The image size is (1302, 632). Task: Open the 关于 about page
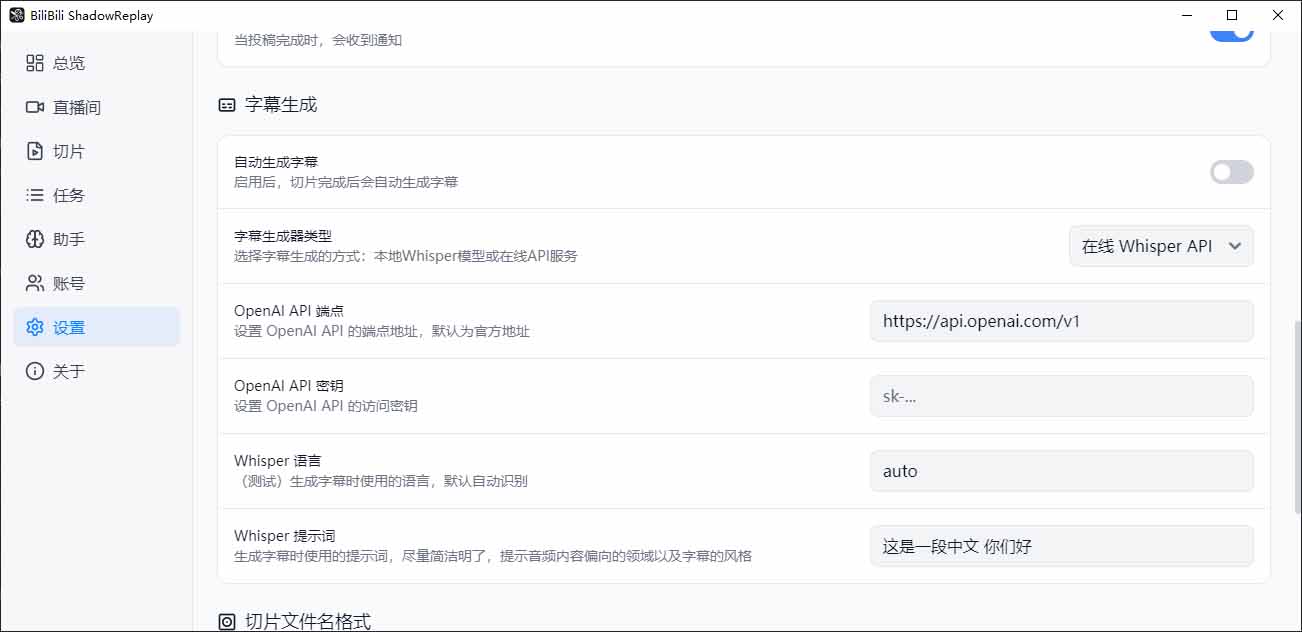pos(97,371)
